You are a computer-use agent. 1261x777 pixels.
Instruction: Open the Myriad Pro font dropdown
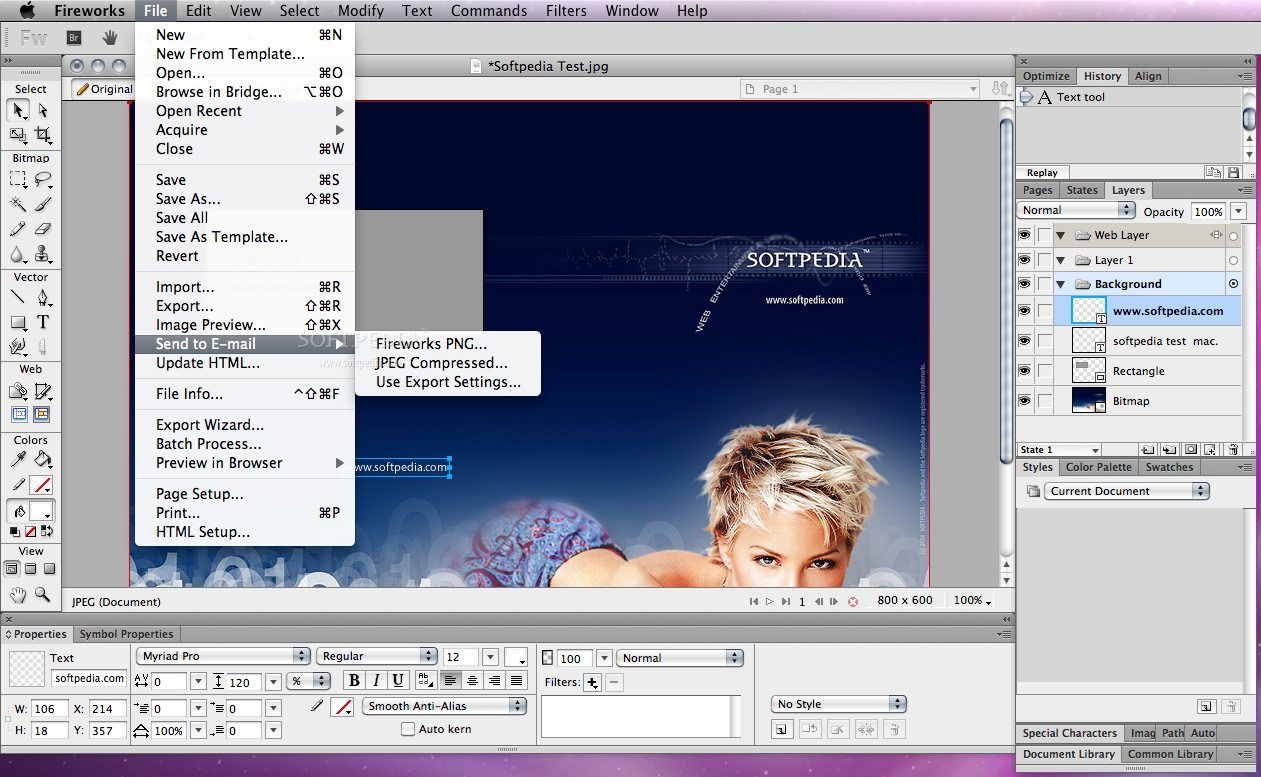222,656
